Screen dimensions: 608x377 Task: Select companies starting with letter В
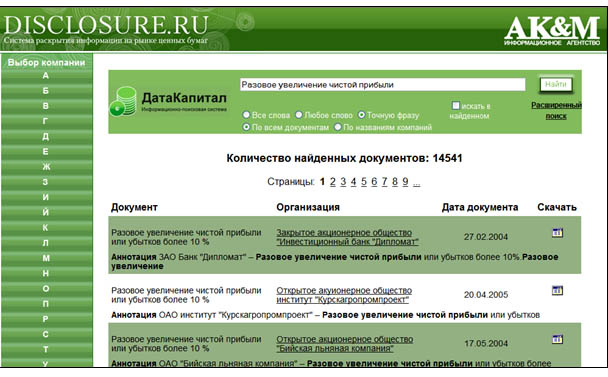pyautogui.click(x=46, y=106)
